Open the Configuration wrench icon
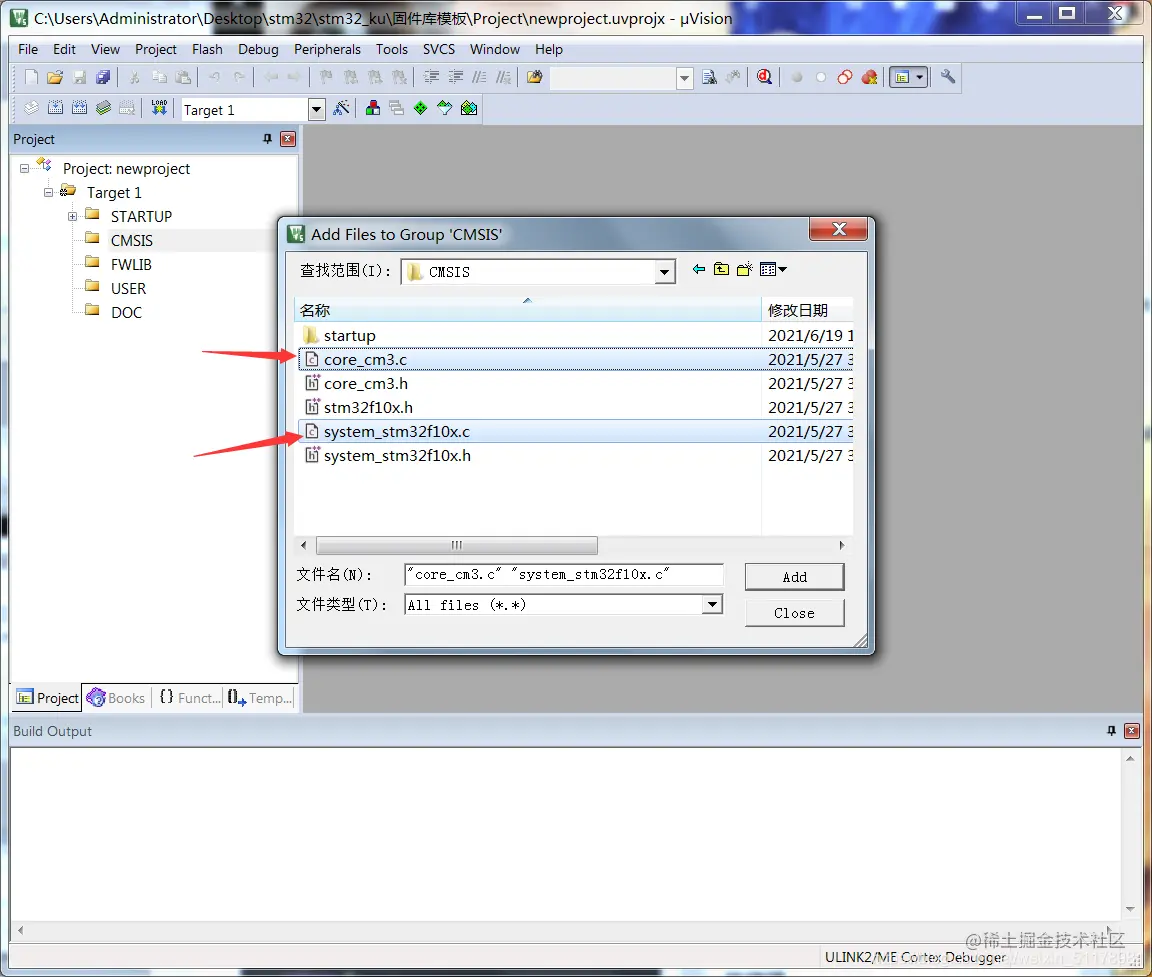 [x=948, y=76]
